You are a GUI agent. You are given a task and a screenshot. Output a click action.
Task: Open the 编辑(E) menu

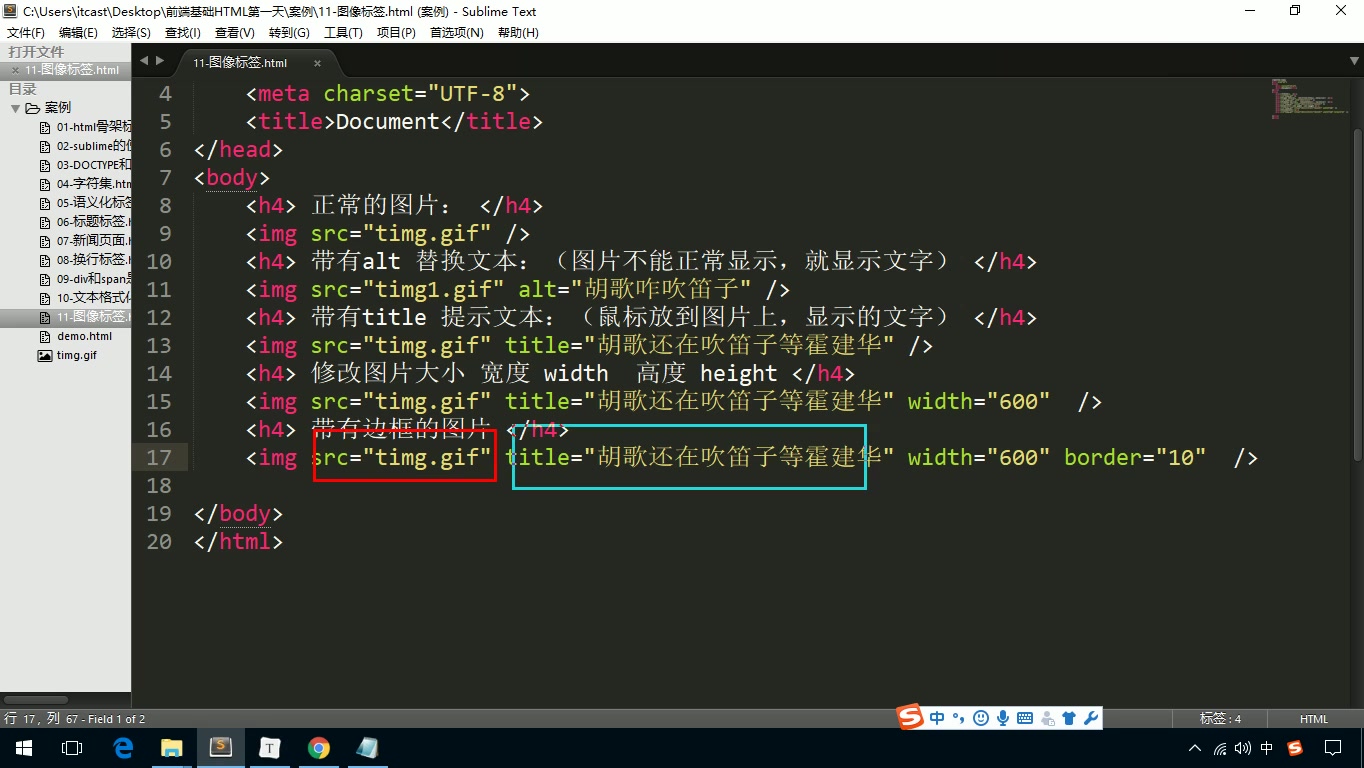(78, 33)
